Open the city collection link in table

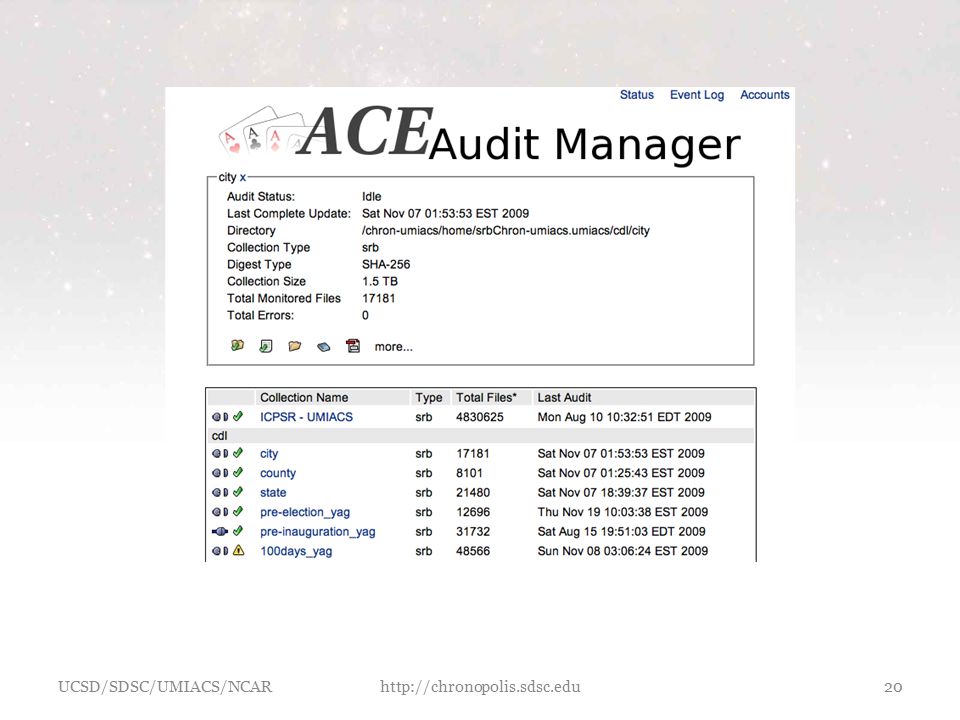tap(269, 454)
